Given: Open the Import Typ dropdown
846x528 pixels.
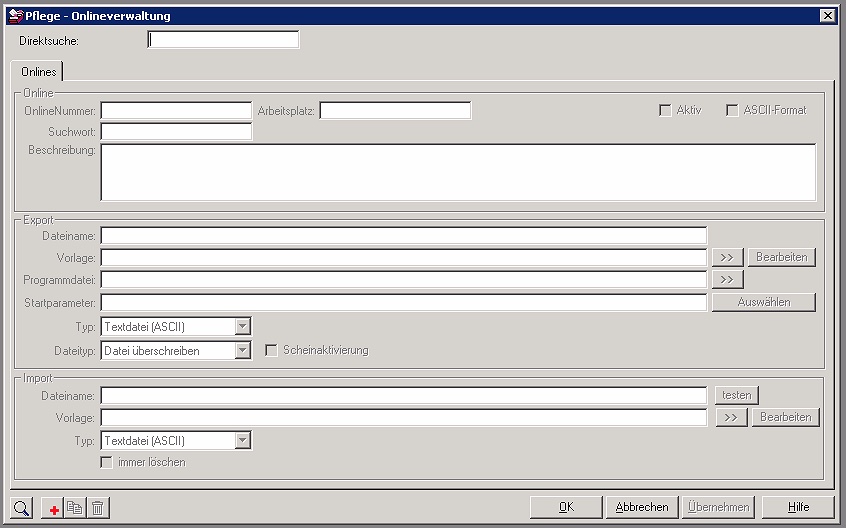Looking at the screenshot, I should pos(242,440).
